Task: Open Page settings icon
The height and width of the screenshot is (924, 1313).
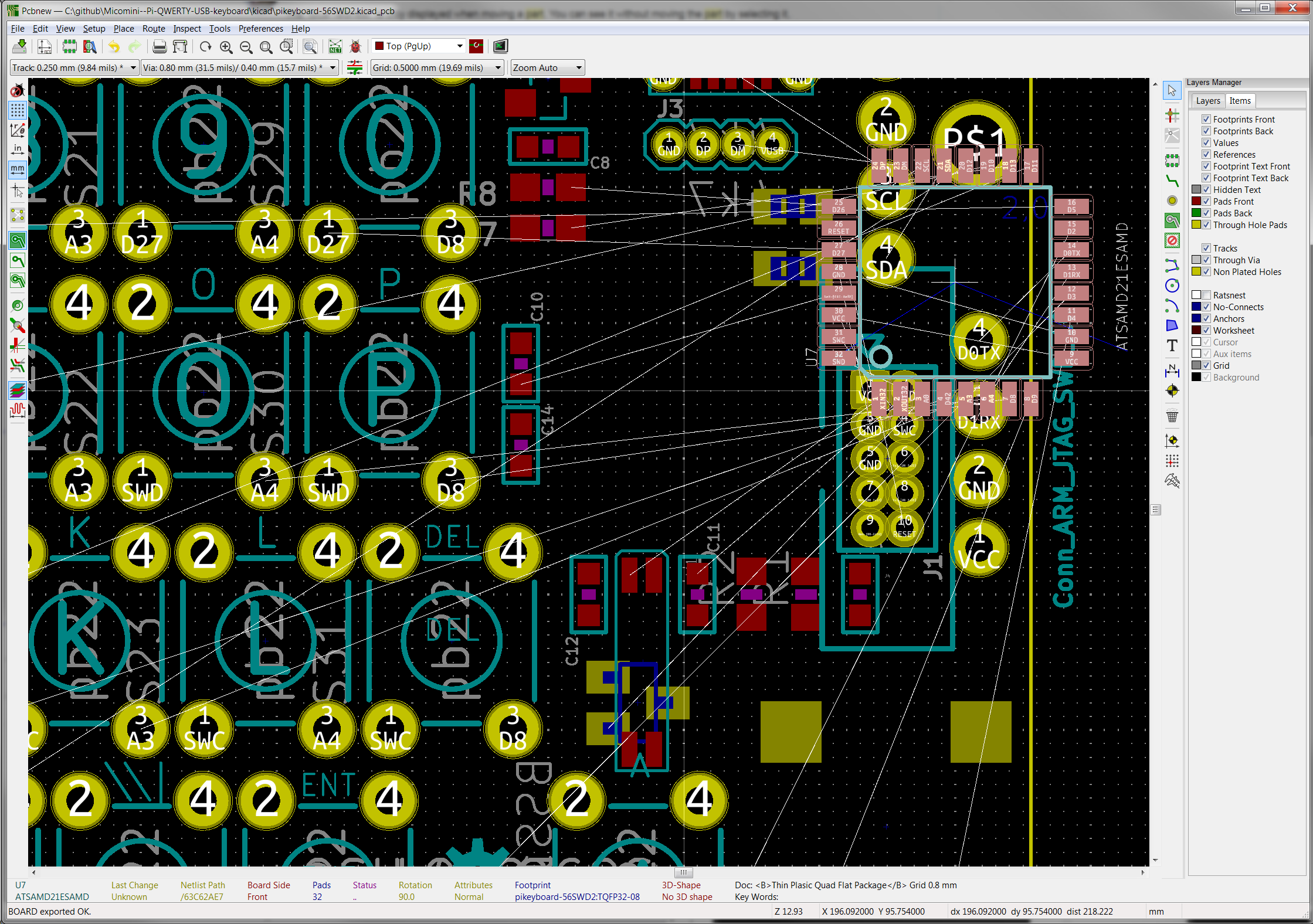Action: coord(45,46)
